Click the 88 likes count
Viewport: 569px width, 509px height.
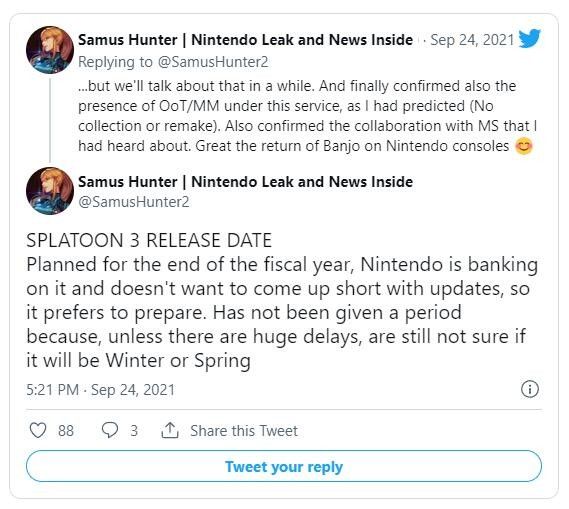(x=66, y=431)
